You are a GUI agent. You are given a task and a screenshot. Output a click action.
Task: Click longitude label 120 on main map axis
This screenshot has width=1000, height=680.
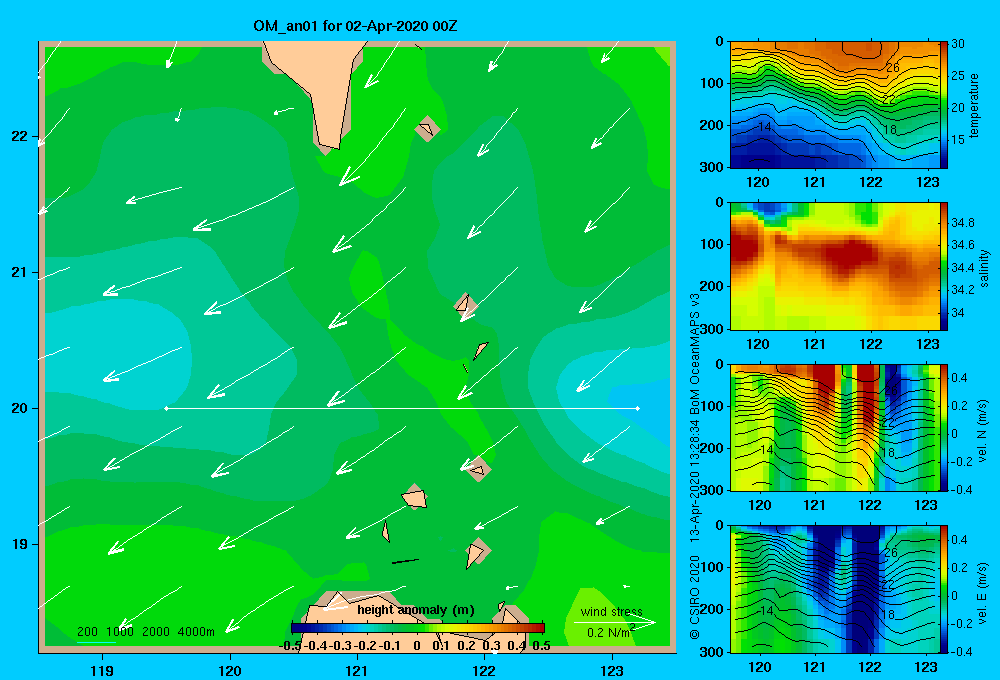click(x=230, y=670)
